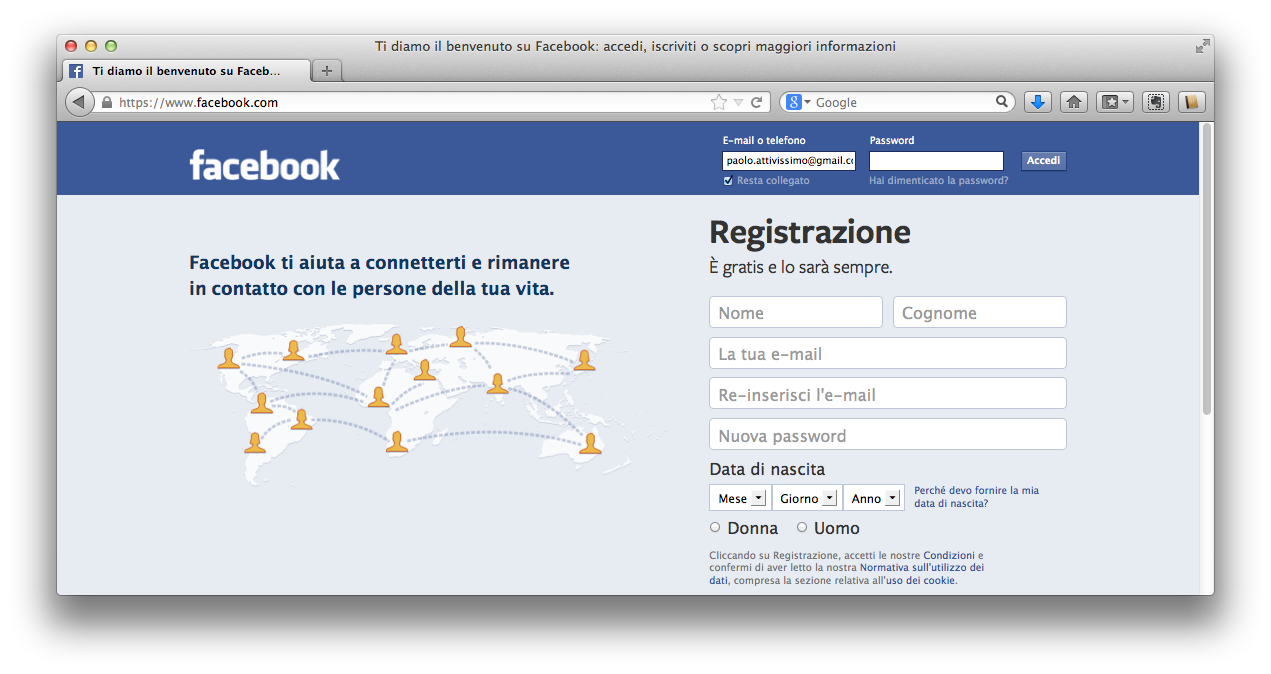1271x674 pixels.
Task: Go back with the browser back arrow
Action: [79, 102]
